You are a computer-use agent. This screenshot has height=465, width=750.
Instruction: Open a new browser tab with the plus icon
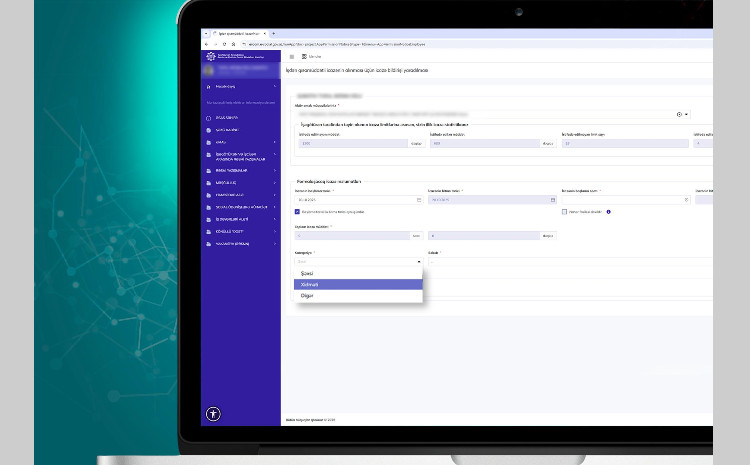[x=274, y=33]
